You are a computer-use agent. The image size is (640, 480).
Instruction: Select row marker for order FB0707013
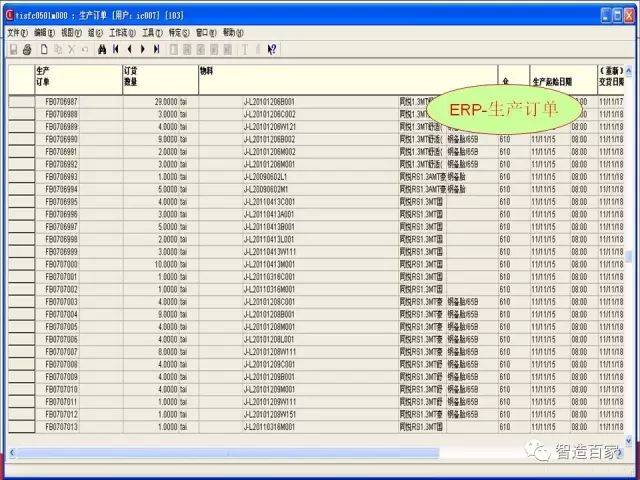(21, 427)
